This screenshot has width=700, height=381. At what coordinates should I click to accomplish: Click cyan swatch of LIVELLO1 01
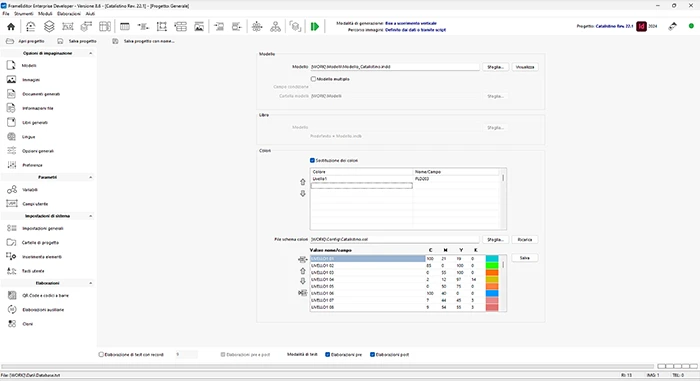(x=492, y=259)
